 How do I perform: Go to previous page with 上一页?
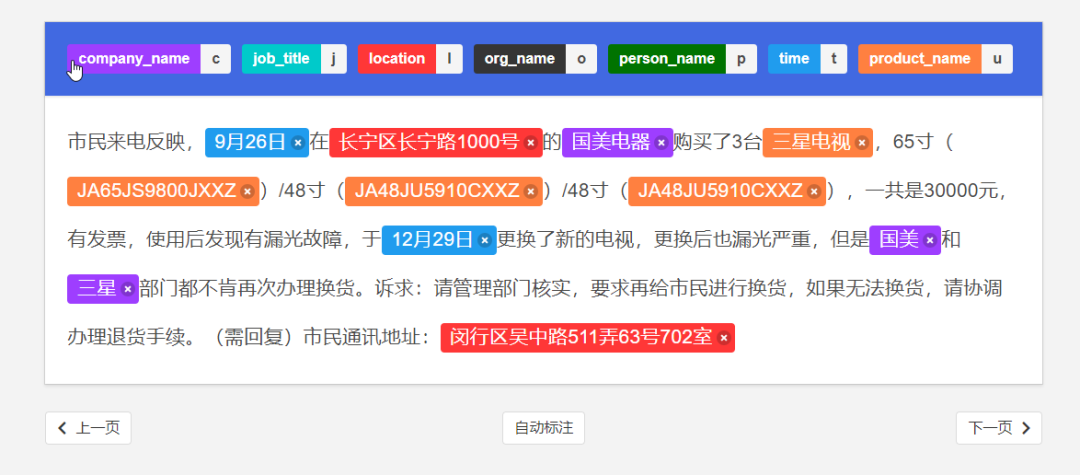(88, 428)
